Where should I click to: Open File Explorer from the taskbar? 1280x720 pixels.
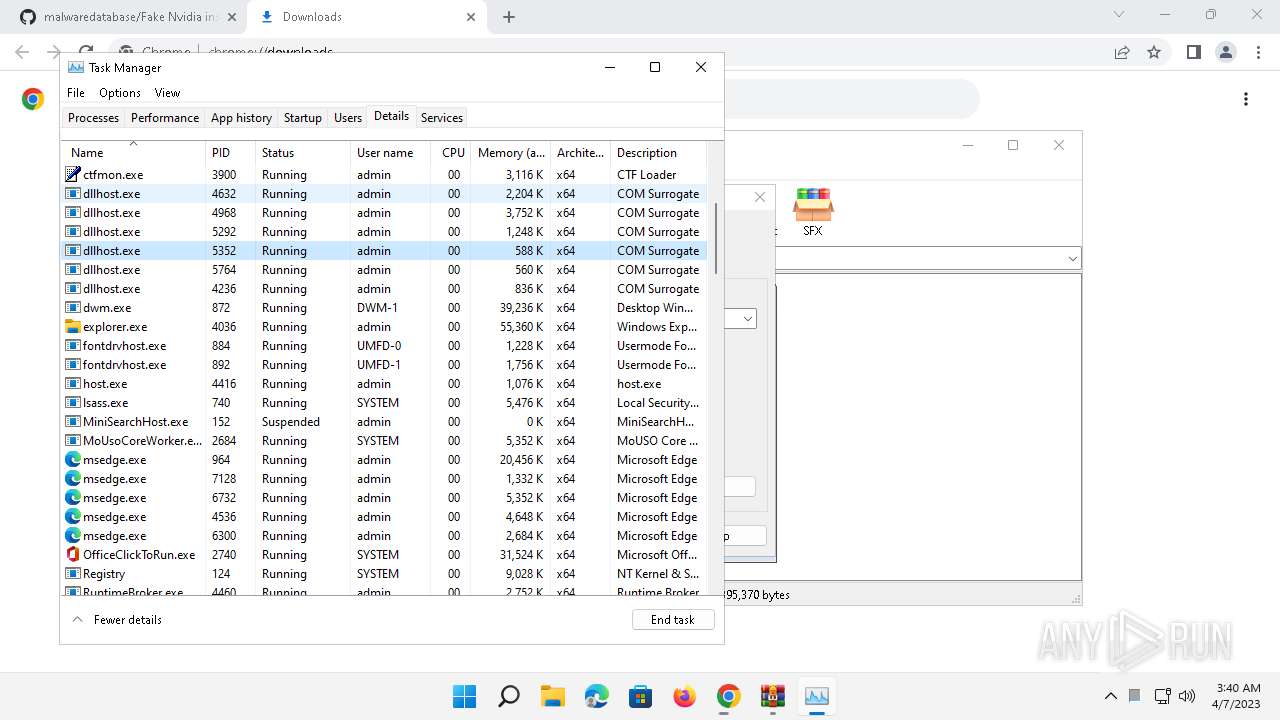[x=552, y=696]
